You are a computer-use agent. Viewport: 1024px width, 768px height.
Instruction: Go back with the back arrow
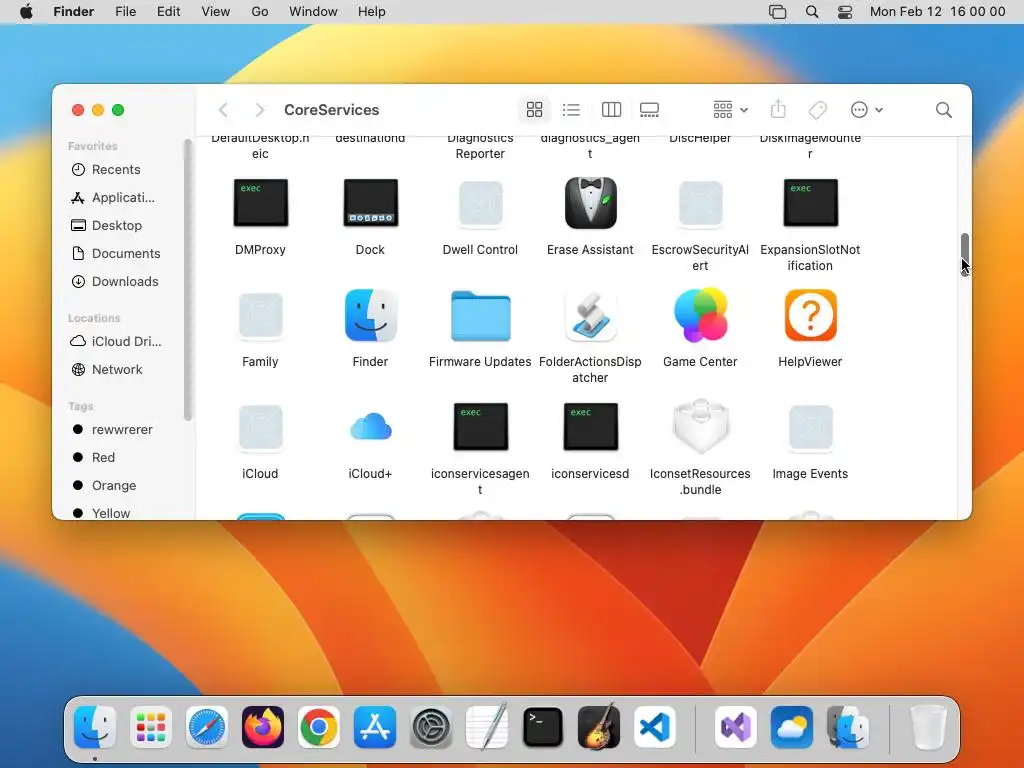(223, 110)
